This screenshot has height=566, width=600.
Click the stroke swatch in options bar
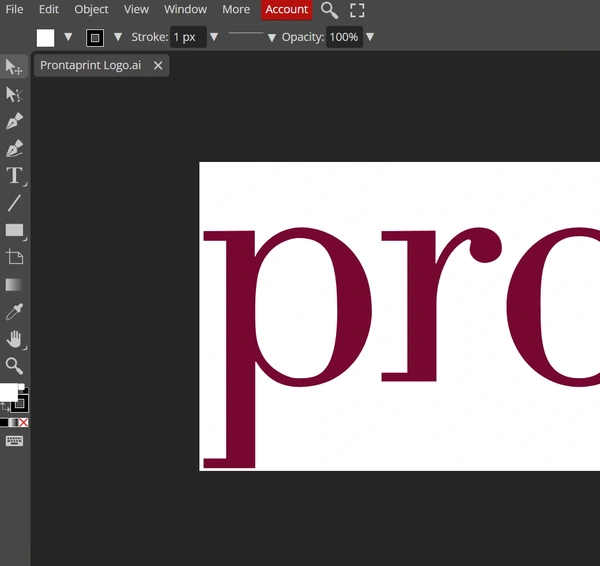[95, 38]
